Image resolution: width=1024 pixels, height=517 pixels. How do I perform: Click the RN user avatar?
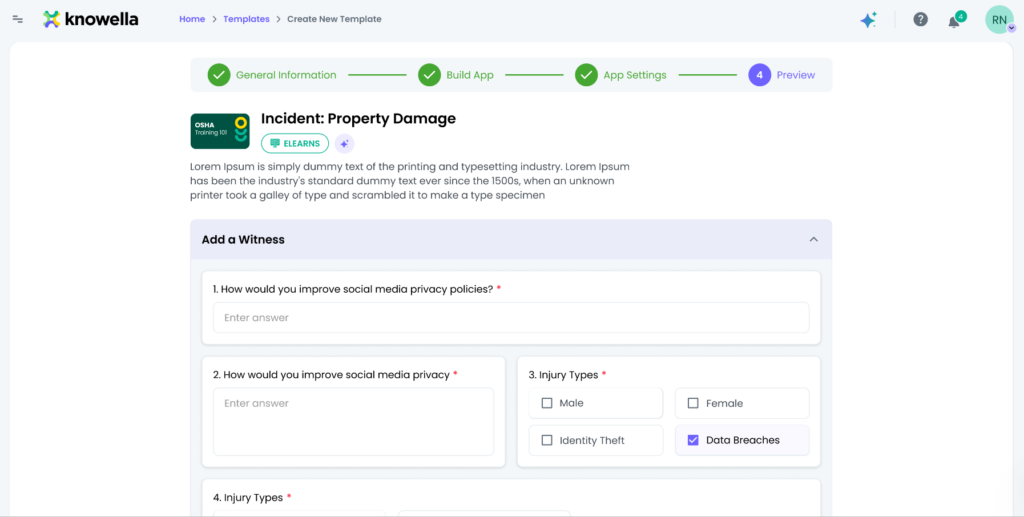(x=999, y=20)
